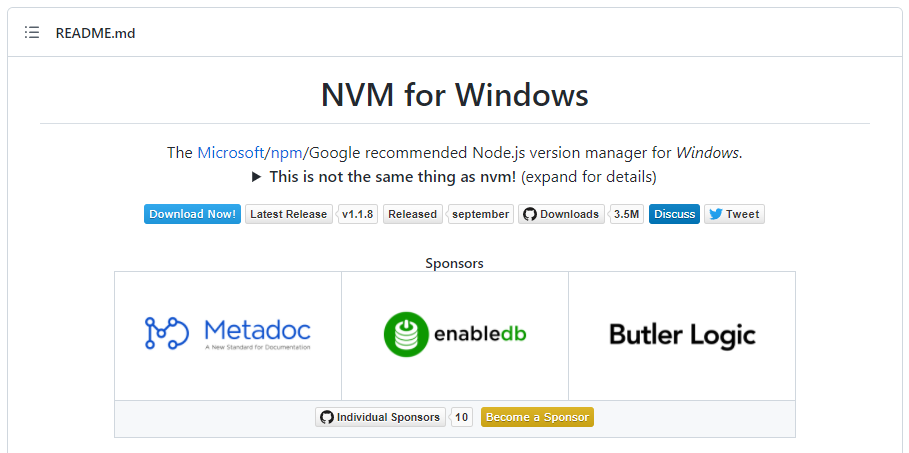This screenshot has width=909, height=453.
Task: Click the green enabledb database icon
Action: pos(406,334)
